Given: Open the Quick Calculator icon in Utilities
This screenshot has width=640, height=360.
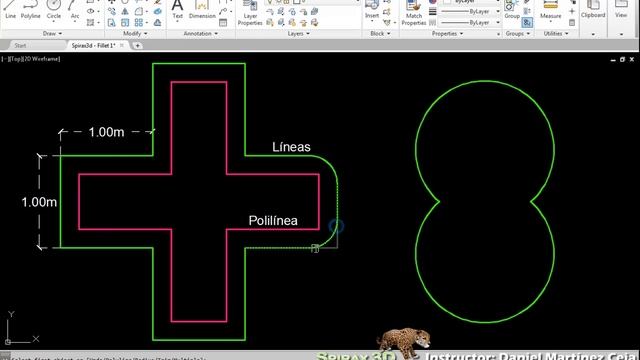Looking at the screenshot, I should coord(572,23).
